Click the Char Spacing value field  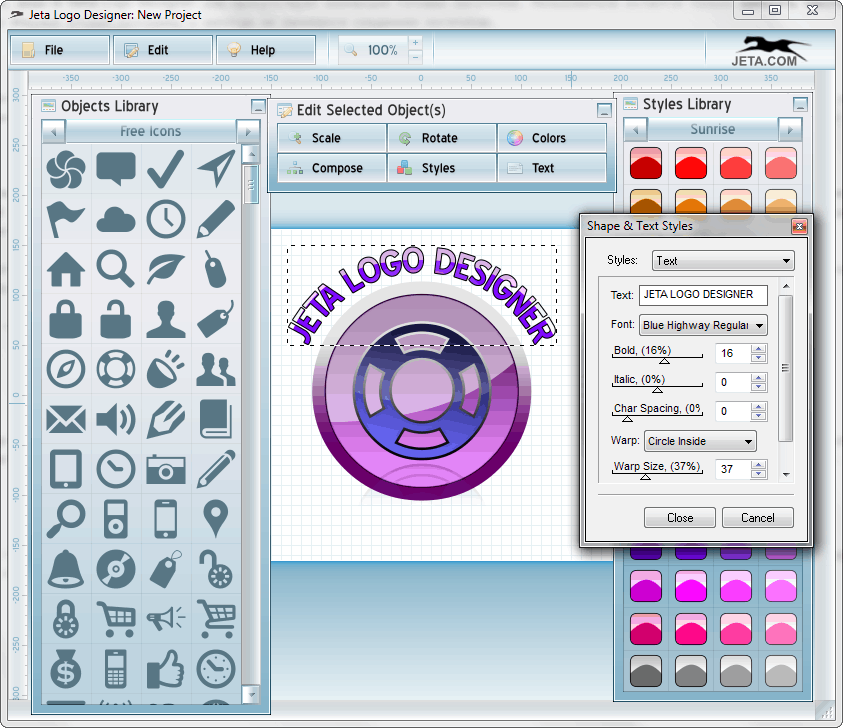click(733, 412)
